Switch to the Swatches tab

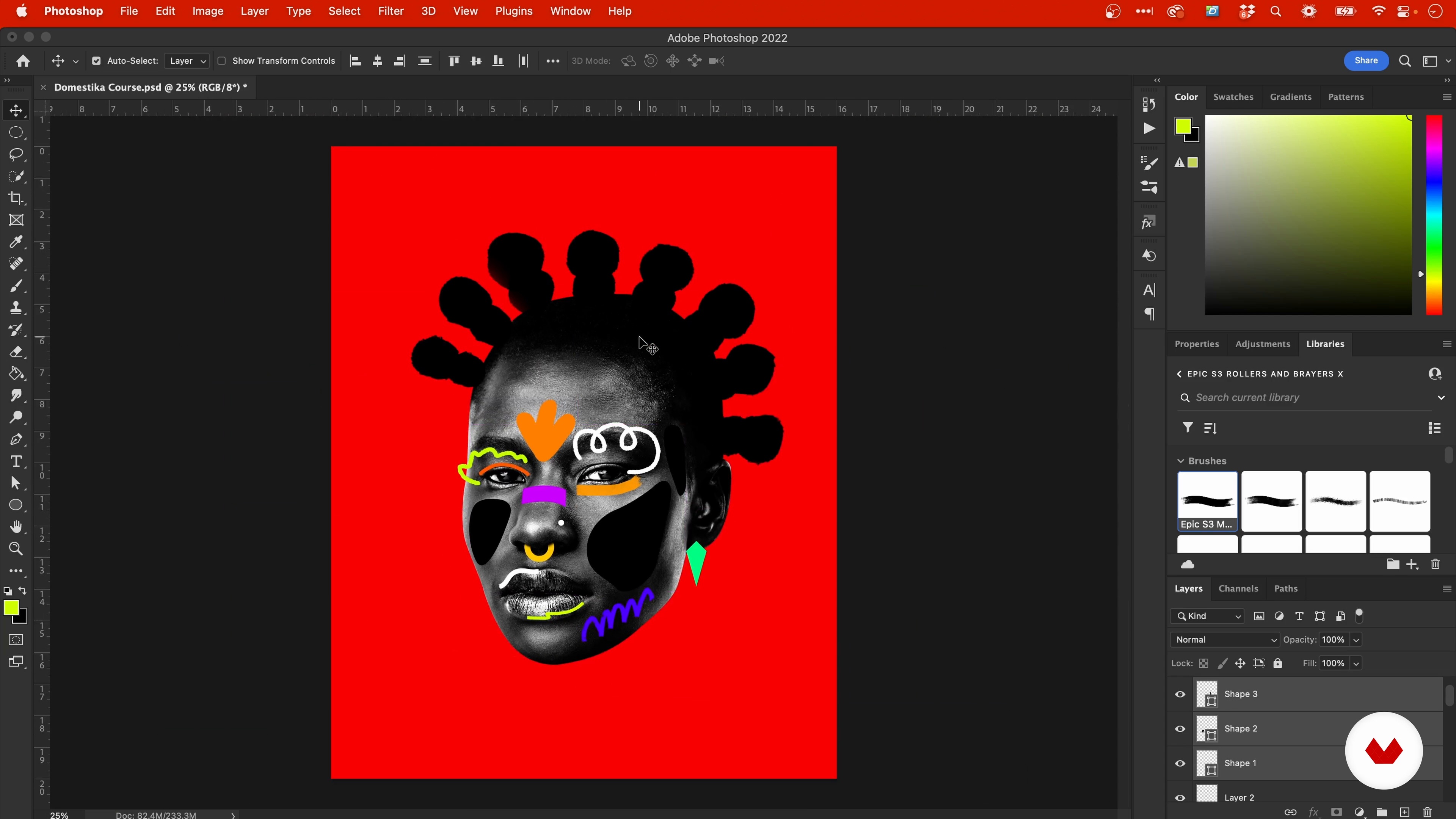pyautogui.click(x=1233, y=97)
